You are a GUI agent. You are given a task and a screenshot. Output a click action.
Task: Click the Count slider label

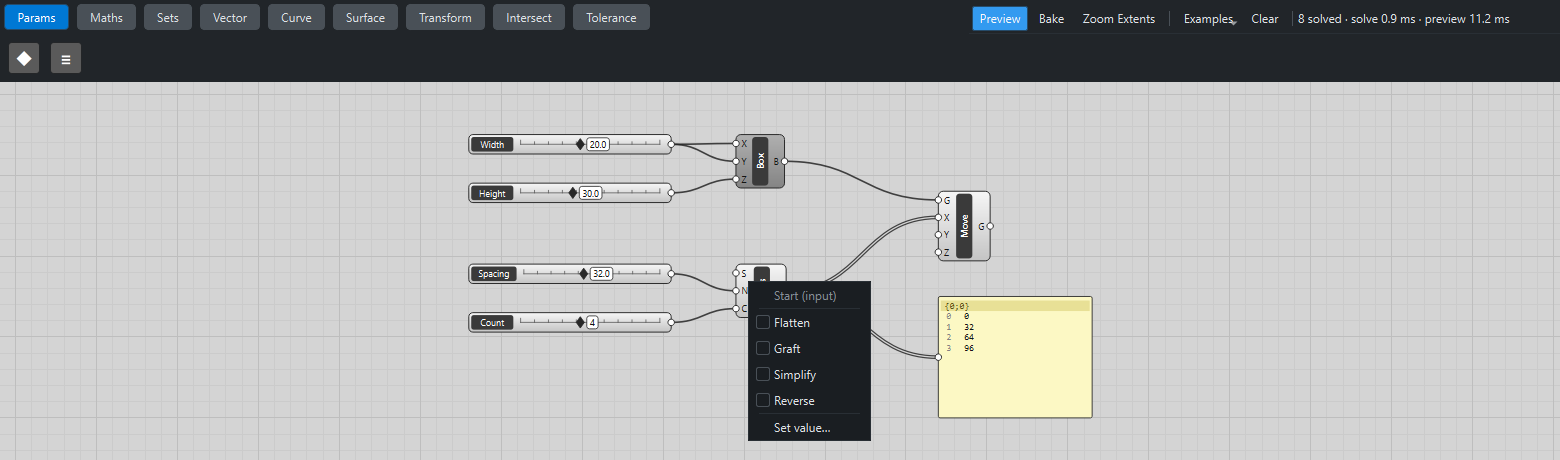(x=492, y=322)
